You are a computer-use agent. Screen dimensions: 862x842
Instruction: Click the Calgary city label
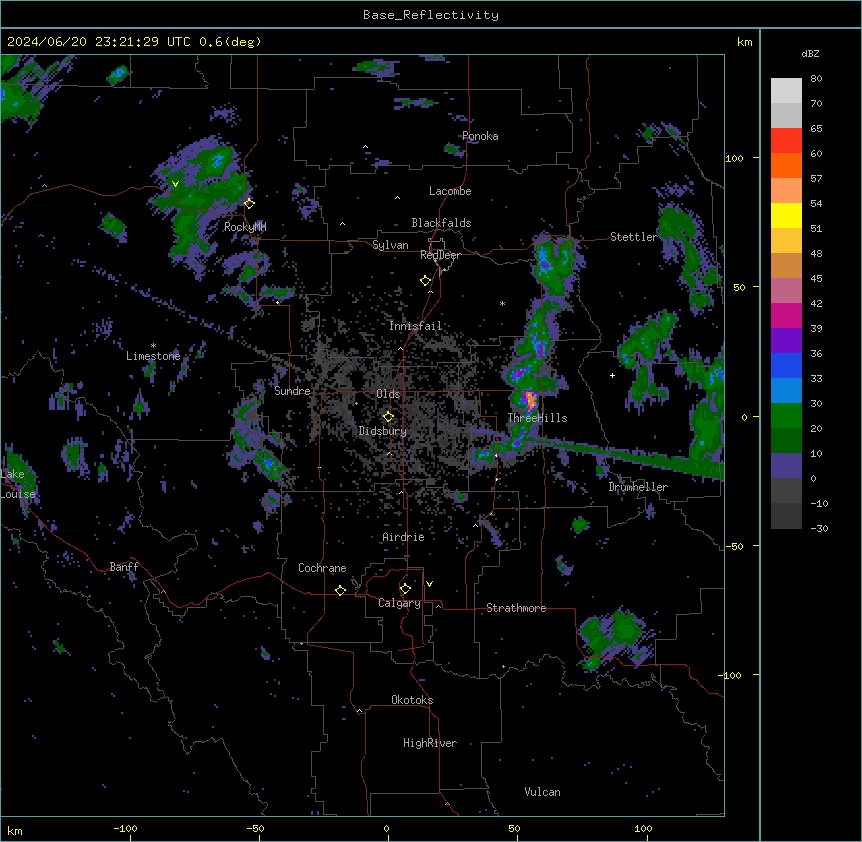399,603
